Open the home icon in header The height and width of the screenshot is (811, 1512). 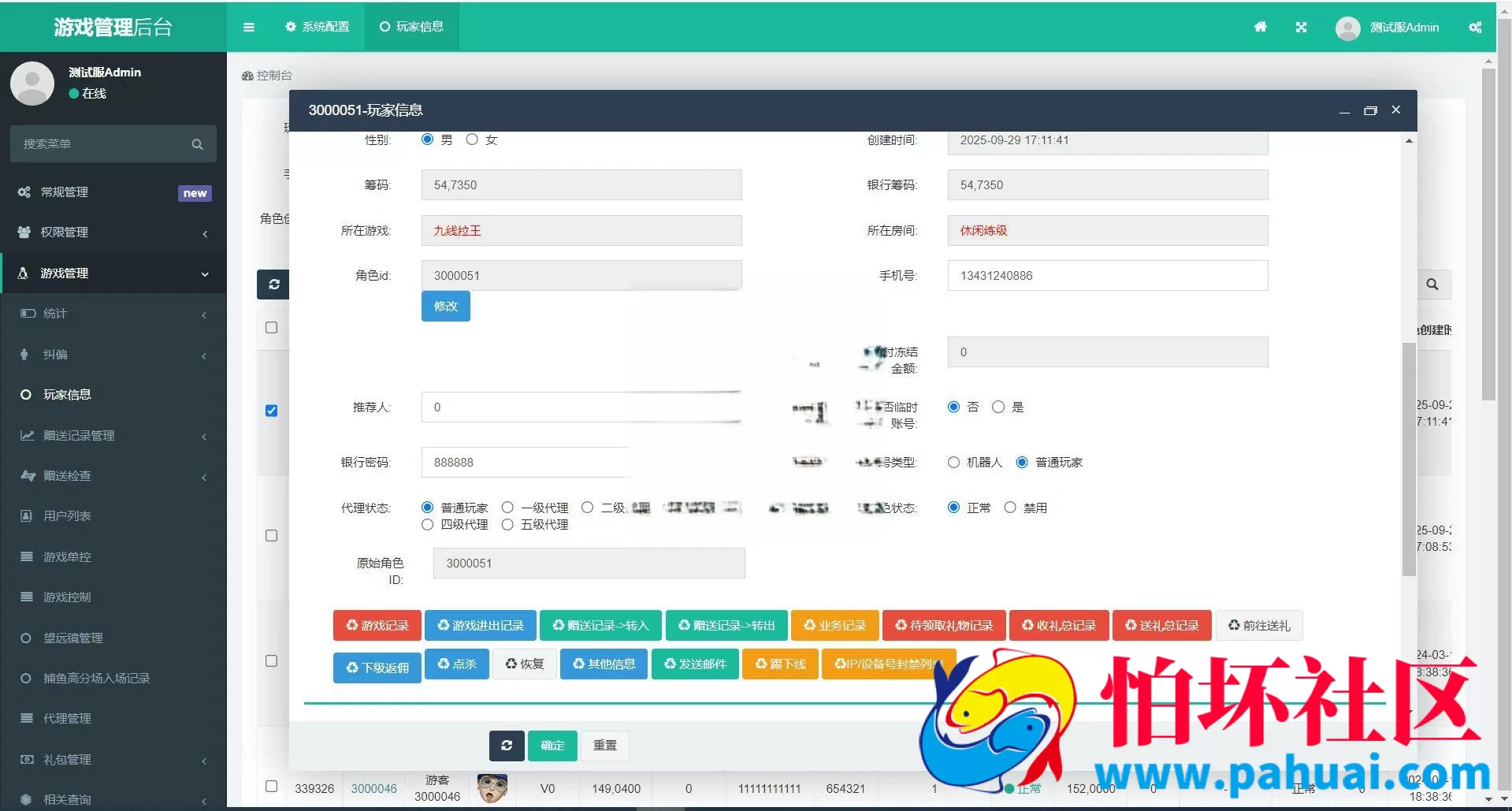coord(1260,27)
